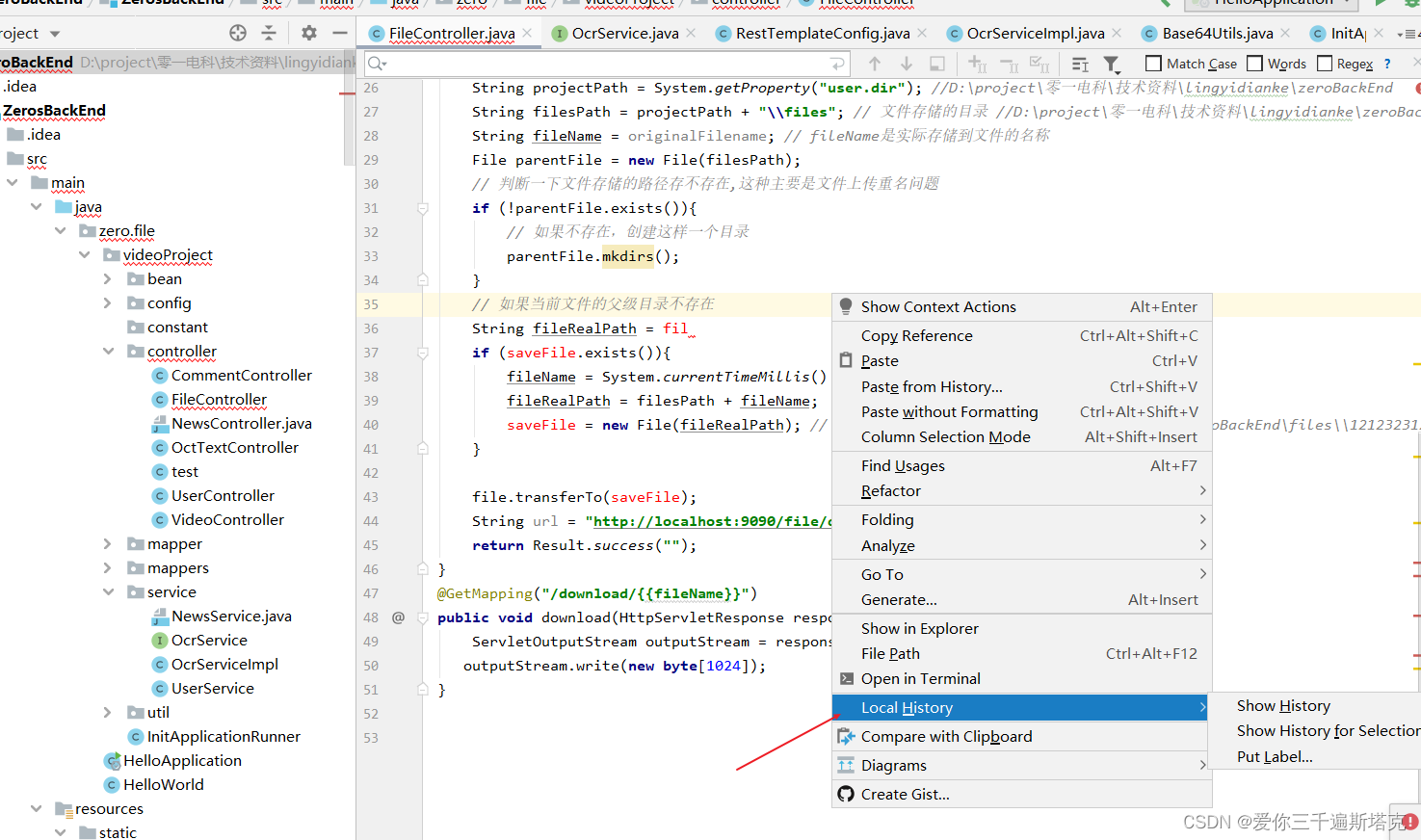1421x840 pixels.
Task: Select all occurrences icon in find bar
Action: coord(1039,64)
